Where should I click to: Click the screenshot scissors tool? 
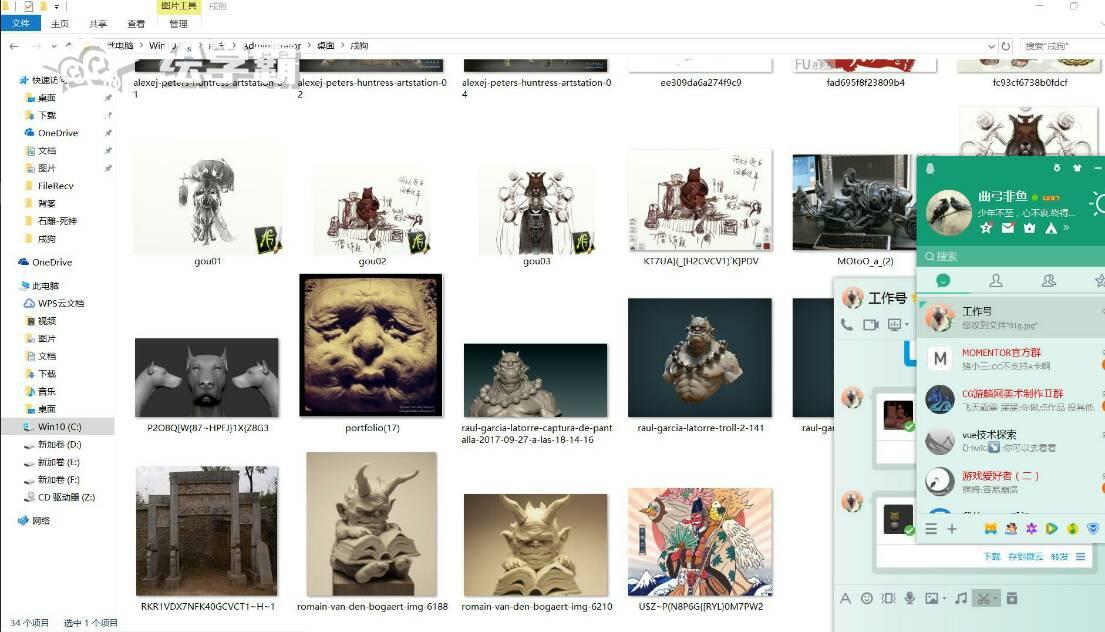pyautogui.click(x=982, y=598)
